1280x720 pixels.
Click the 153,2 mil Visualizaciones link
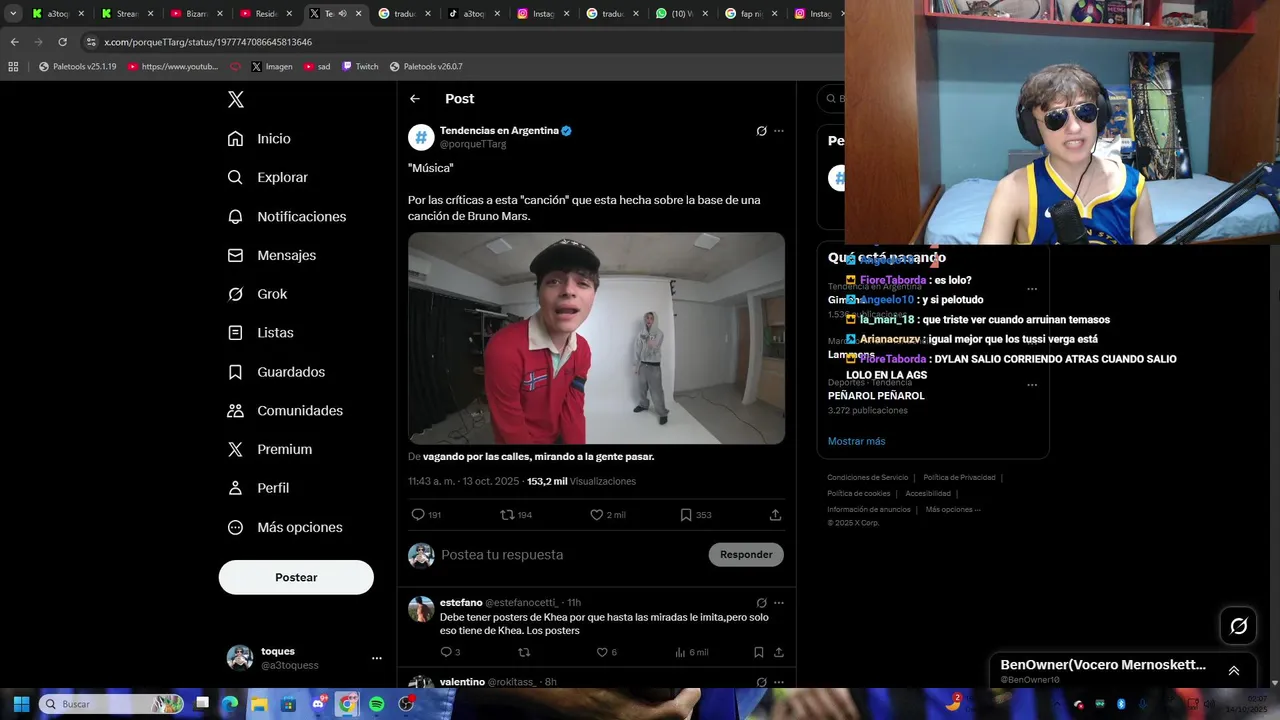pos(581,482)
